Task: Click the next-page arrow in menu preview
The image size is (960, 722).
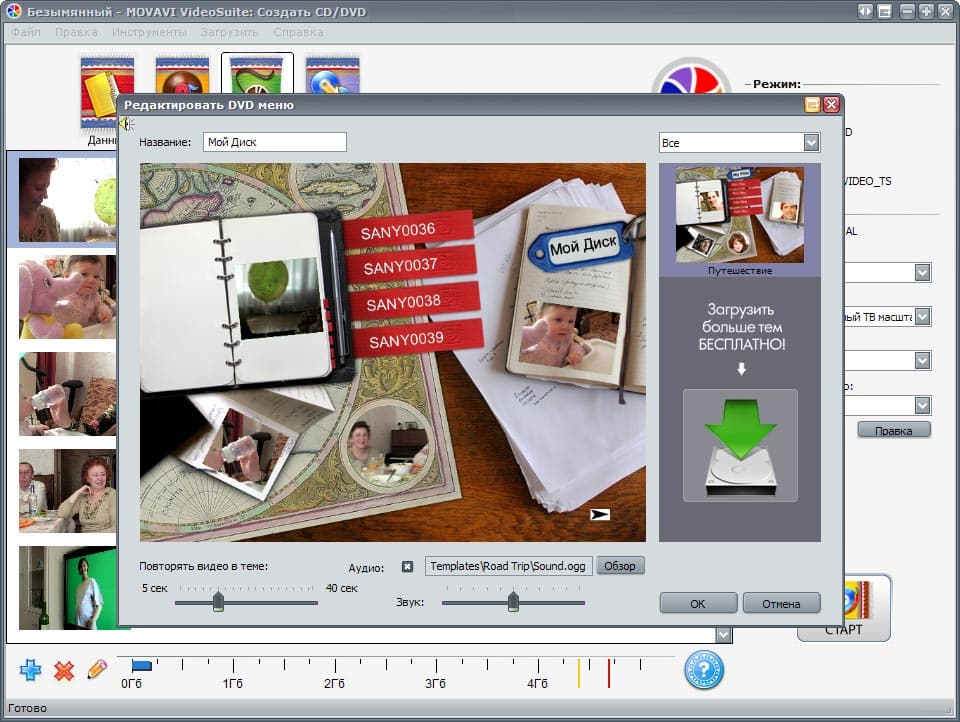Action: pyautogui.click(x=600, y=514)
